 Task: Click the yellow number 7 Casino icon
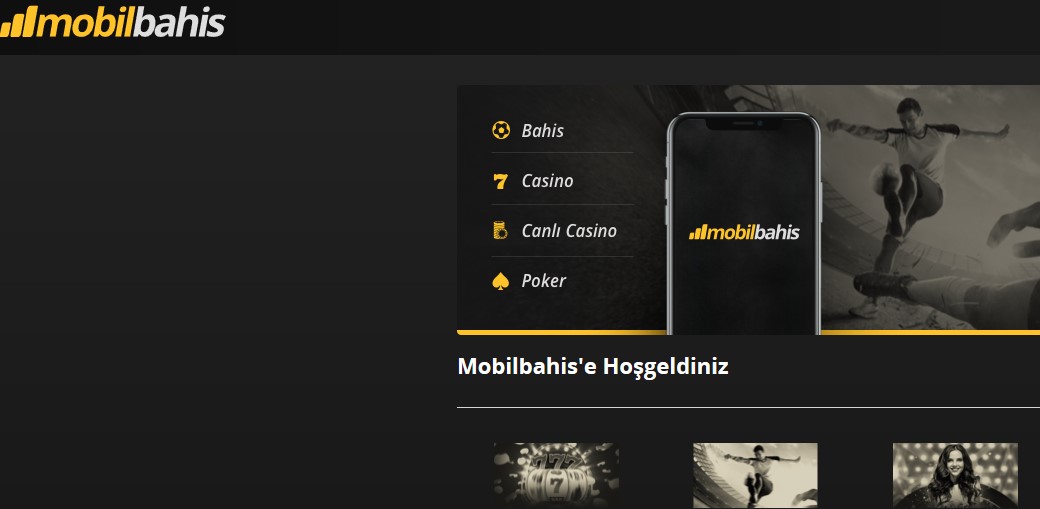[x=501, y=181]
